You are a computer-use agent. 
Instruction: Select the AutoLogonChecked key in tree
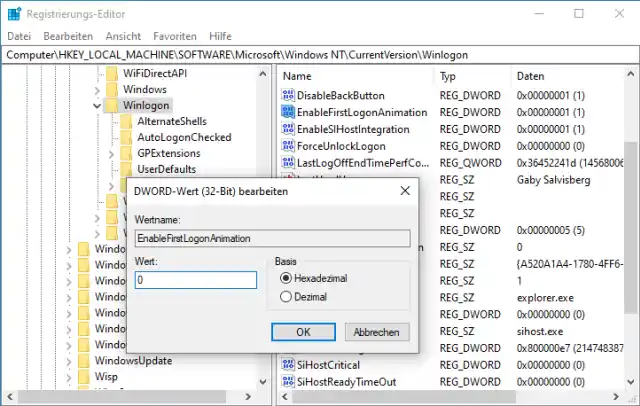183,137
